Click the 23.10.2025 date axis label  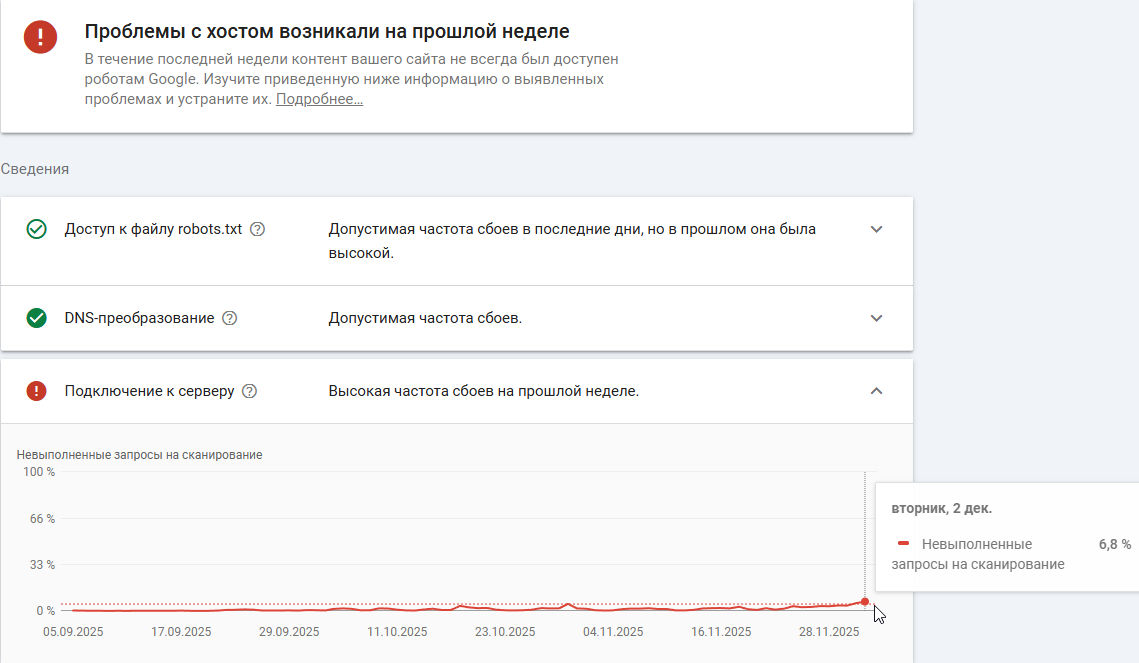click(x=505, y=632)
